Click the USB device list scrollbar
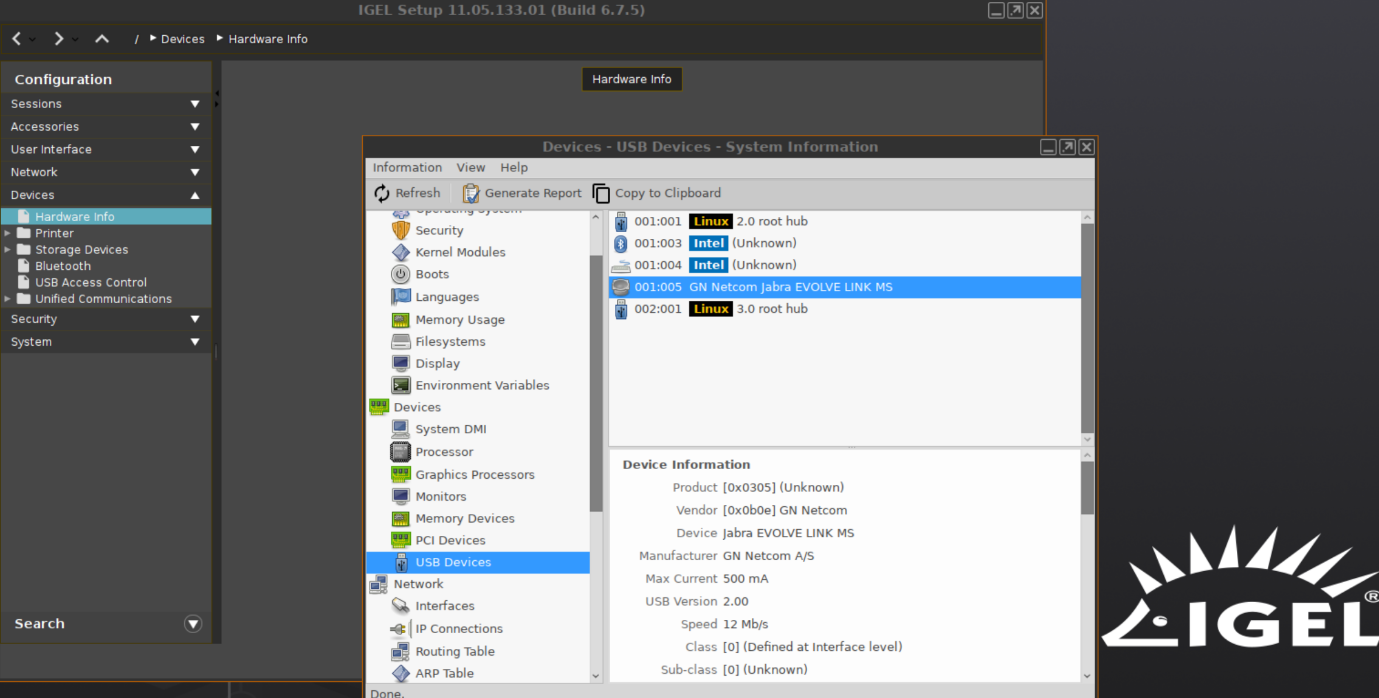Screen dimensions: 1379x698 1088,328
